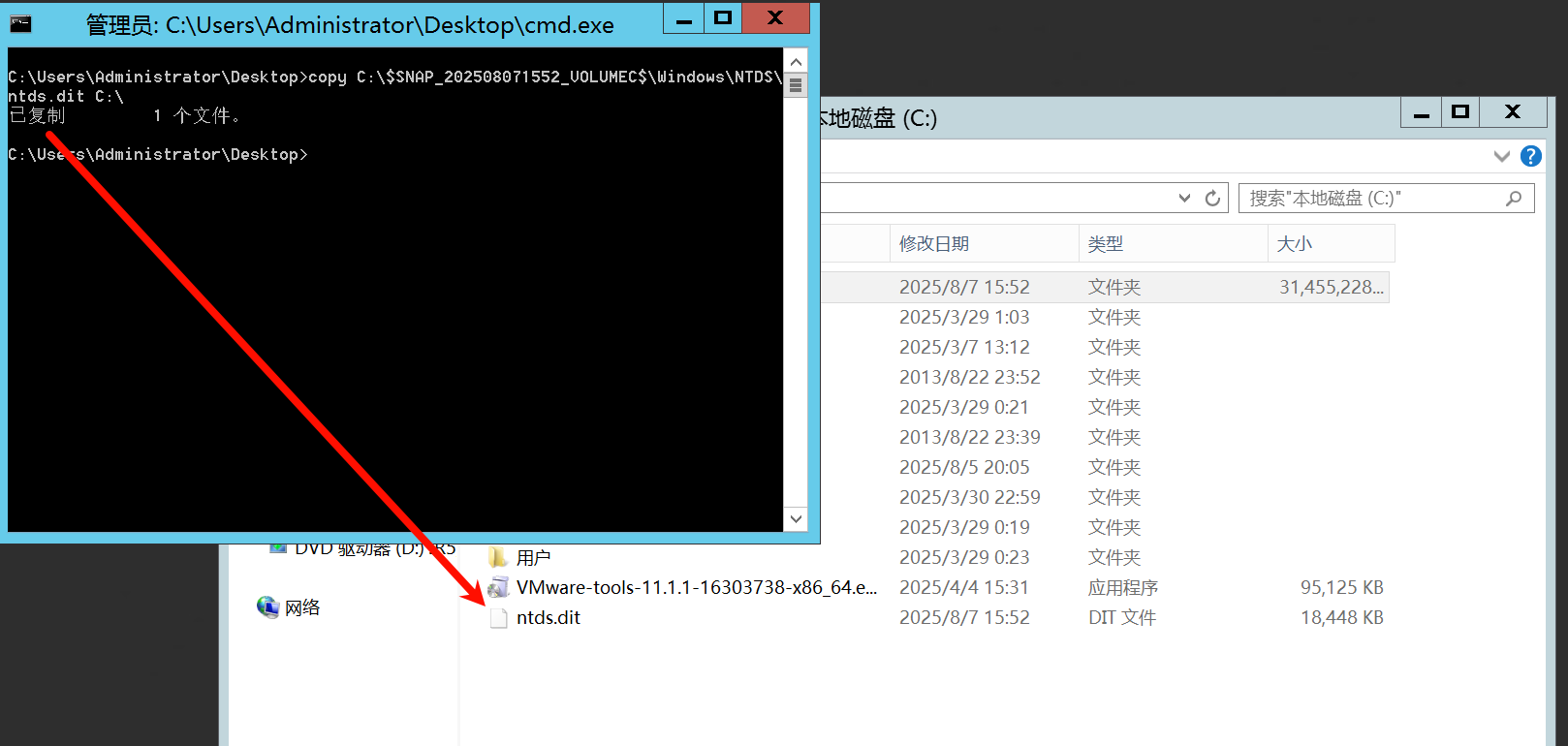Select the VMware-tools installer icon
The image size is (1568, 746).
pyautogui.click(x=499, y=588)
